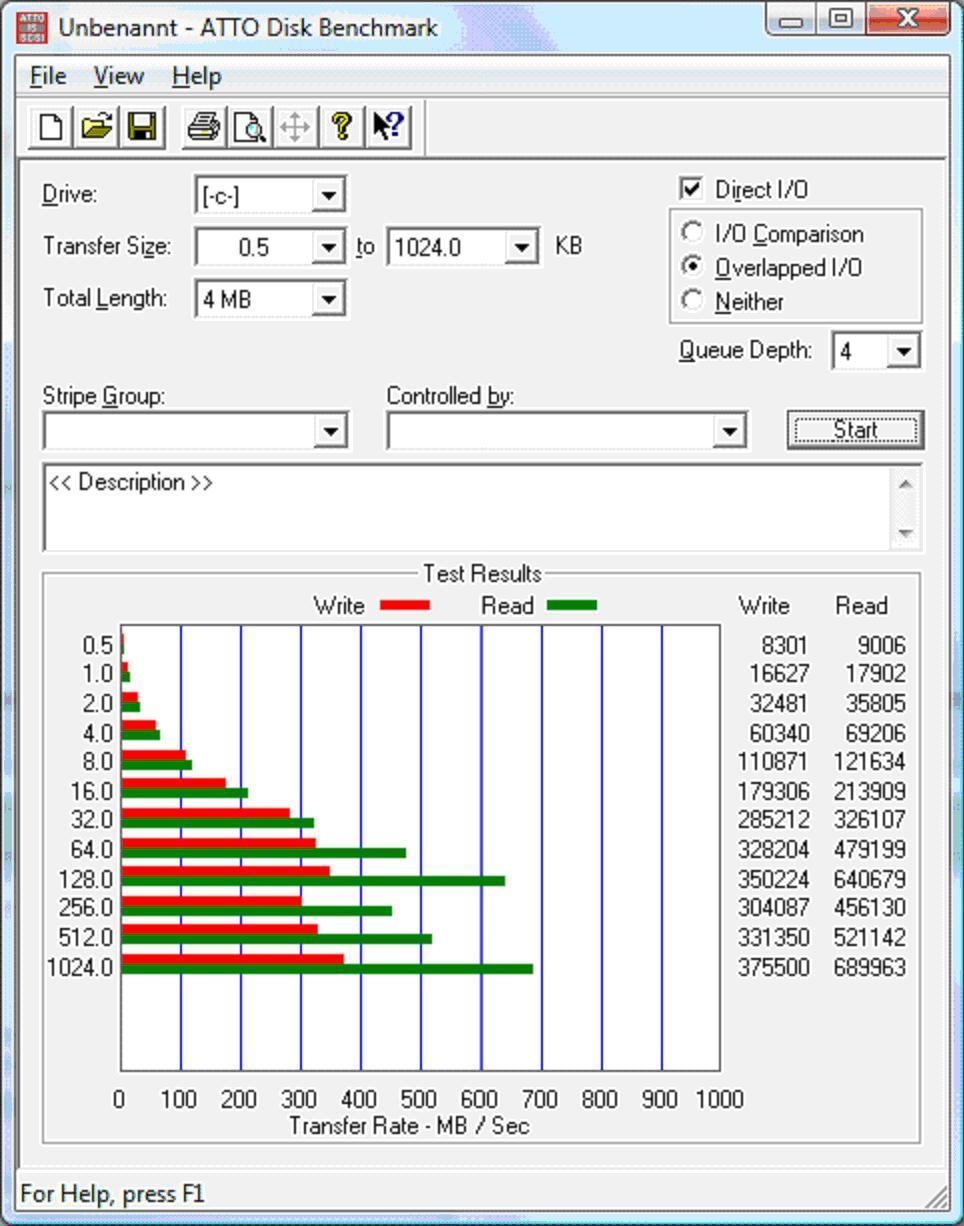Click the Read column header in results
964x1226 pixels.
click(861, 606)
